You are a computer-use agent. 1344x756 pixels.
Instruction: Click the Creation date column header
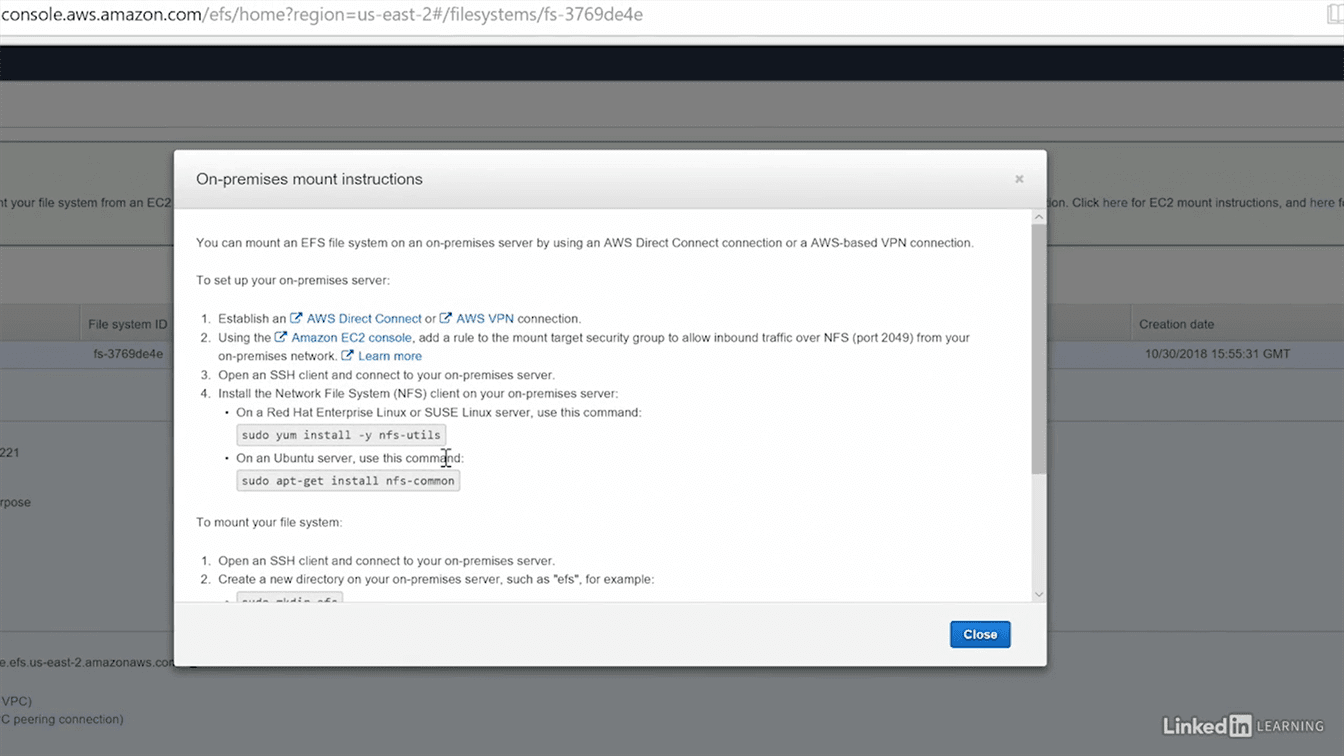coord(1177,324)
